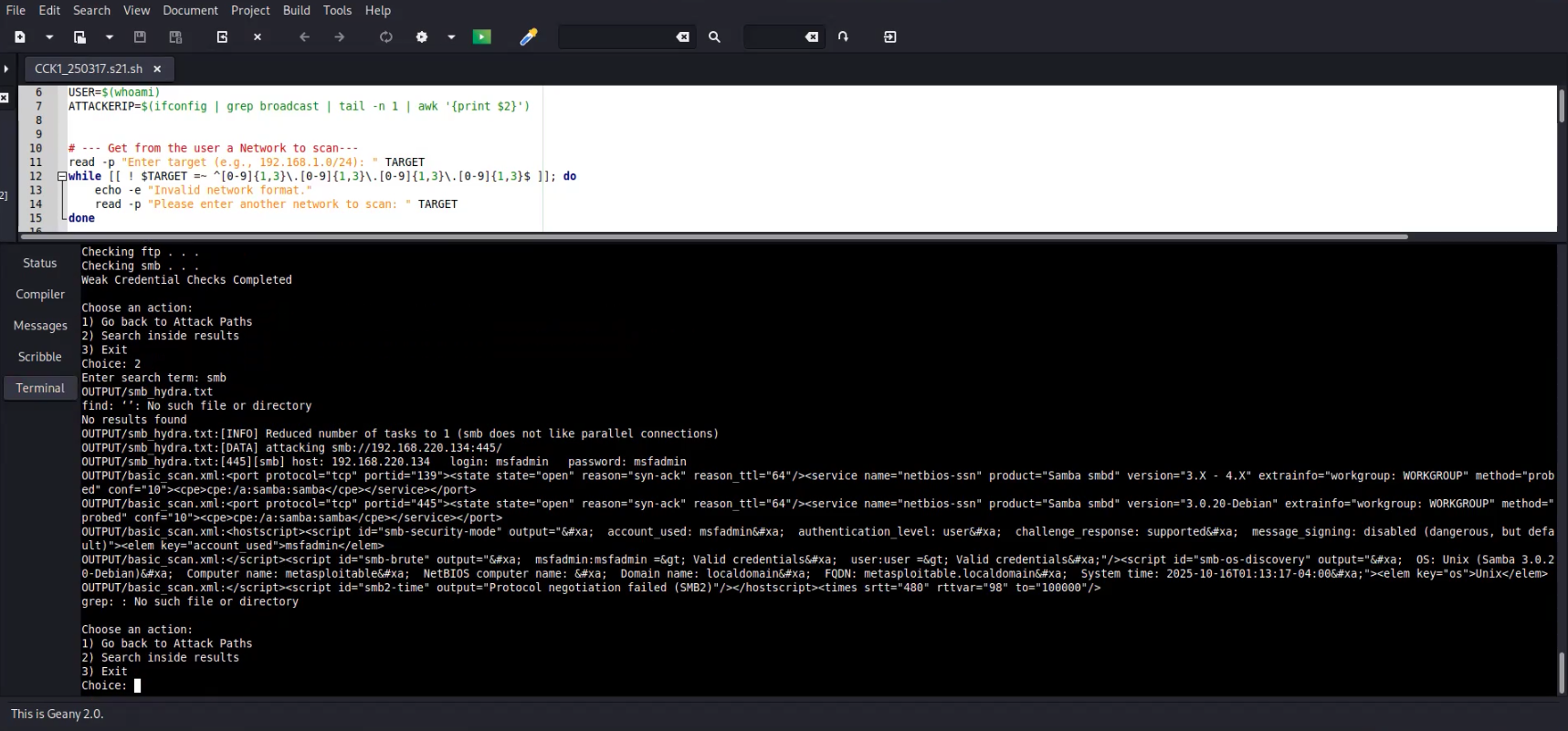Click the find magnifier icon
Screen dimensions: 1568x731
714,37
